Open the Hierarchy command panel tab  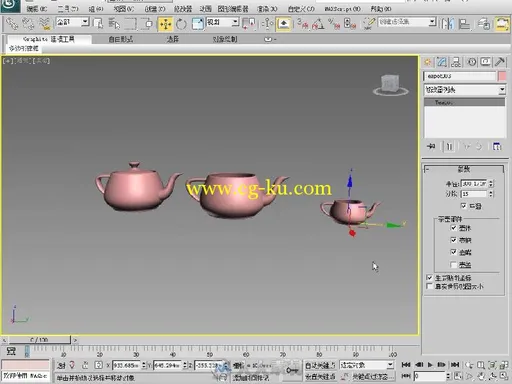tap(456, 62)
